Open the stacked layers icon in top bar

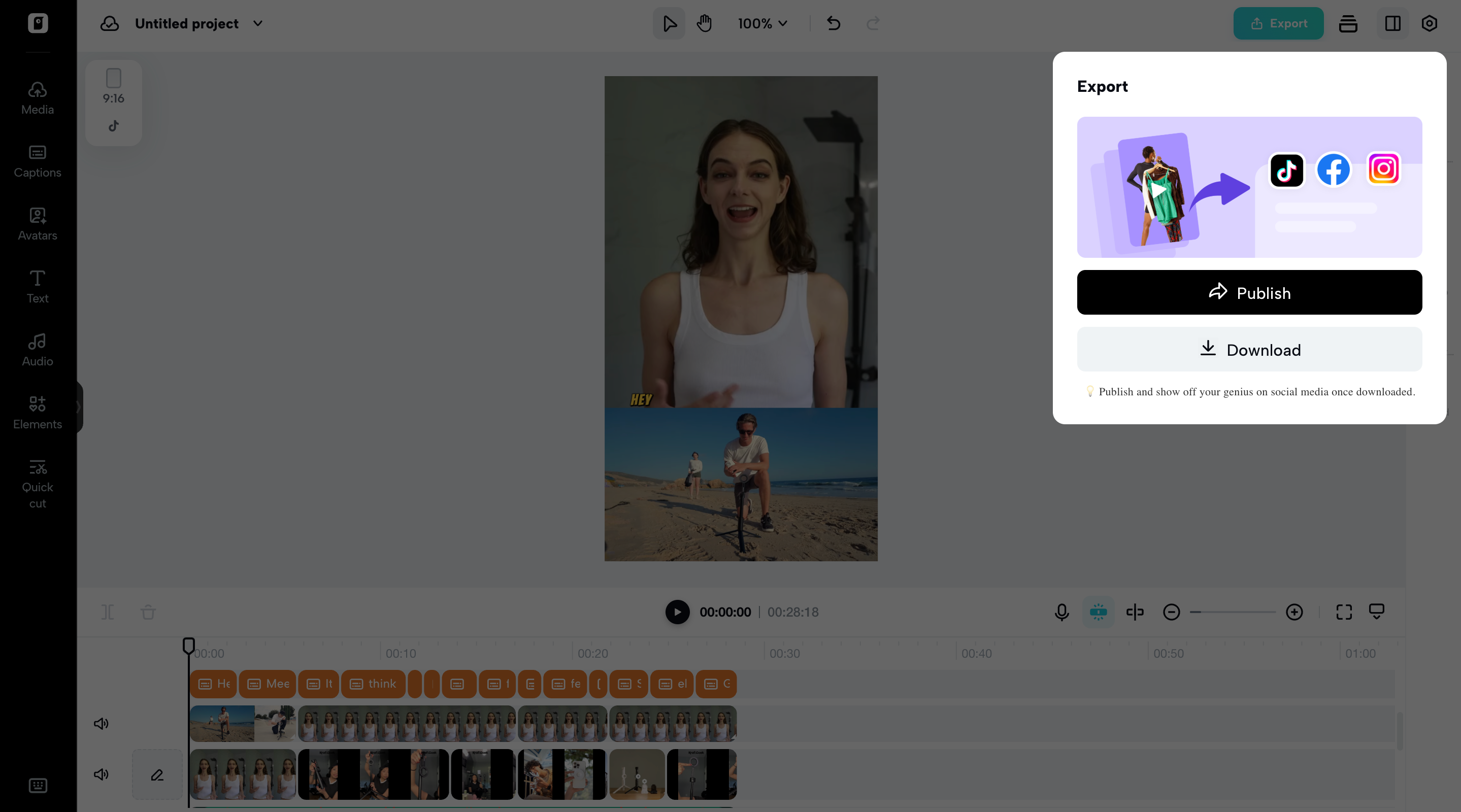1348,23
